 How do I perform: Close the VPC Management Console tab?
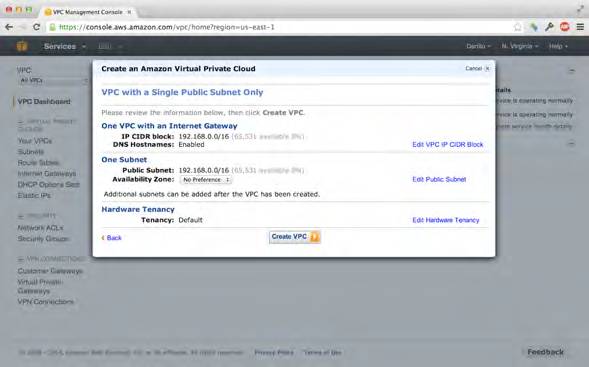[129, 12]
